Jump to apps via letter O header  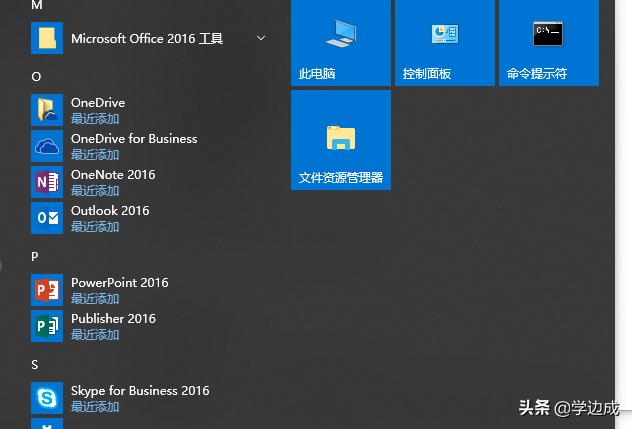click(36, 77)
